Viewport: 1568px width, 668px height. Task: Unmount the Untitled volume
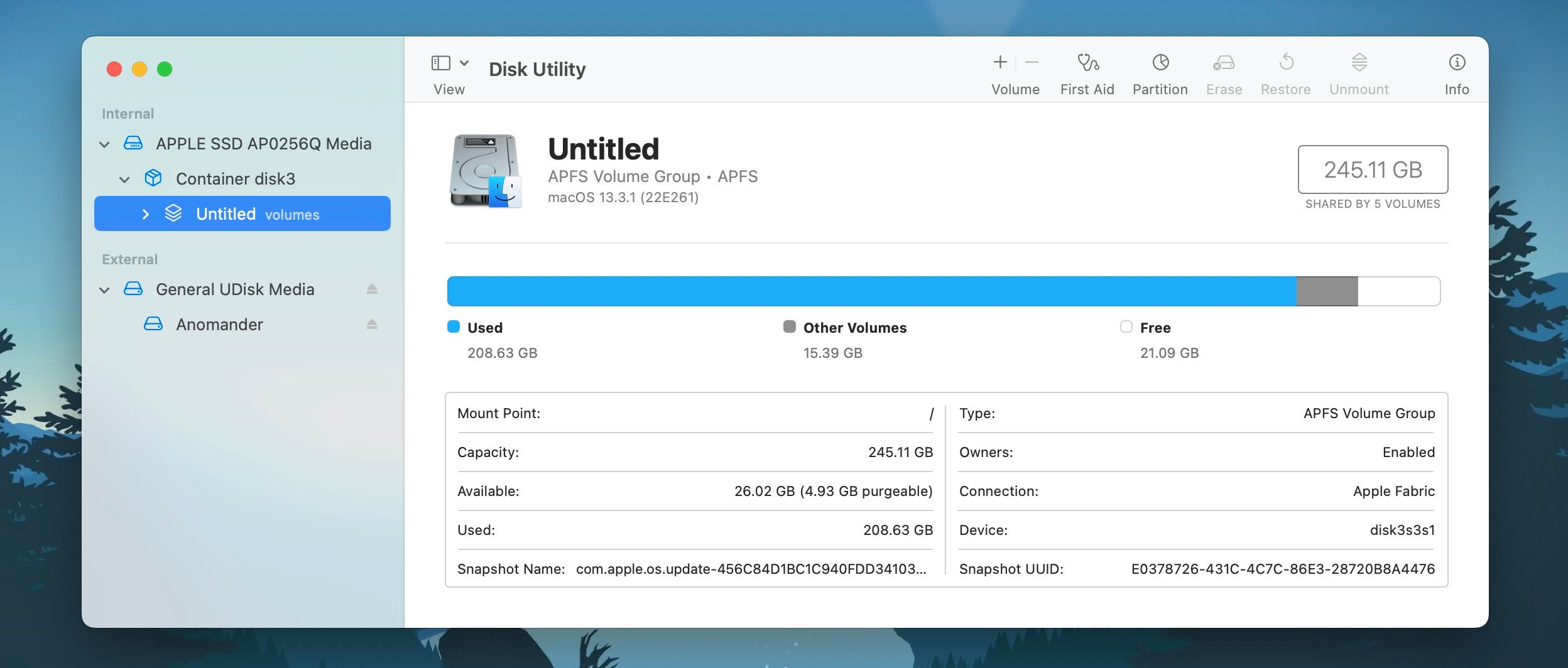pyautogui.click(x=1358, y=63)
